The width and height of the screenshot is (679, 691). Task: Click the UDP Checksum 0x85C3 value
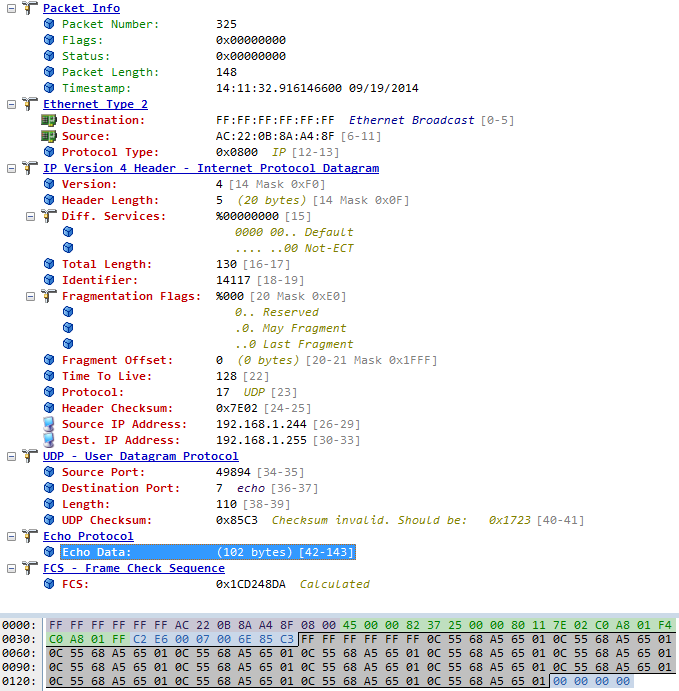coord(237,520)
